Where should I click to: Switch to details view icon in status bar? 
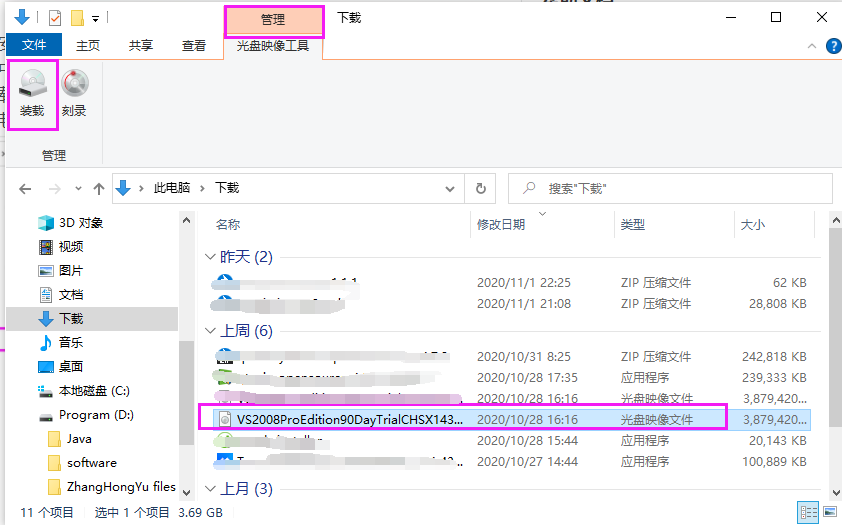pos(808,513)
